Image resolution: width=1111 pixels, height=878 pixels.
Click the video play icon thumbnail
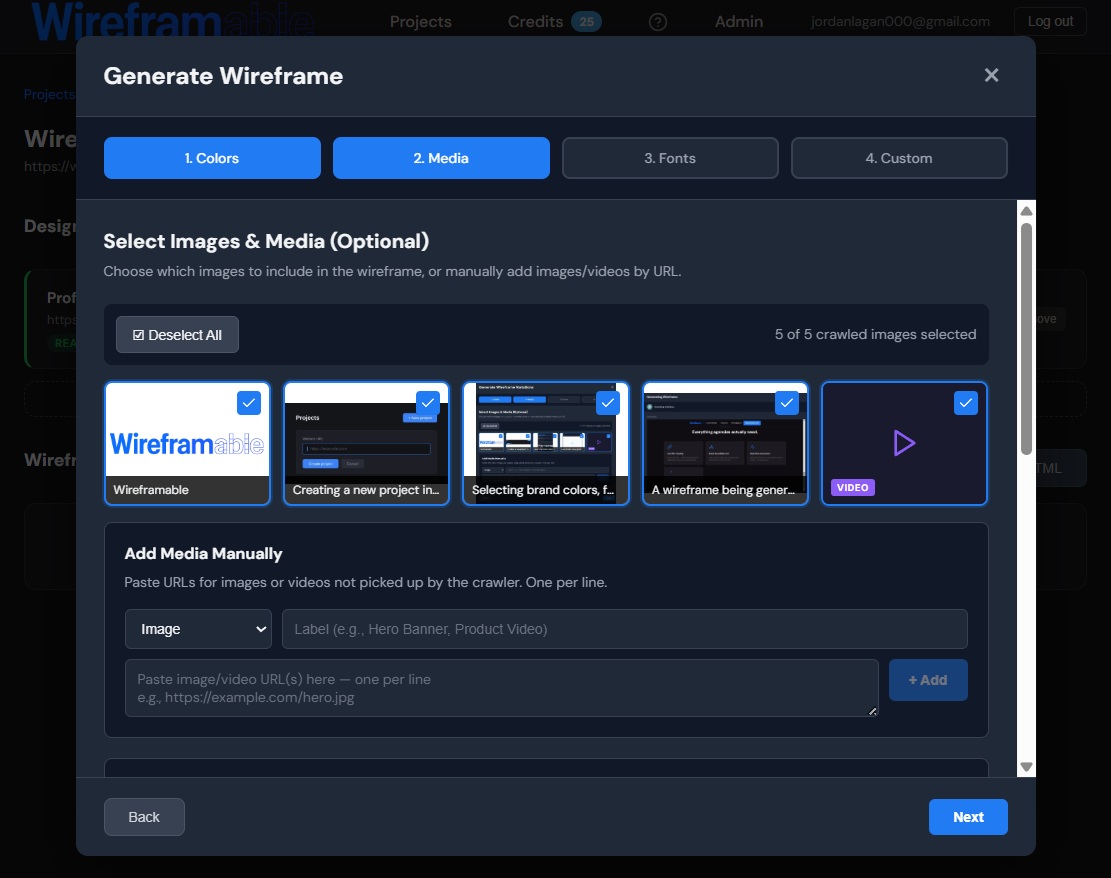[904, 444]
